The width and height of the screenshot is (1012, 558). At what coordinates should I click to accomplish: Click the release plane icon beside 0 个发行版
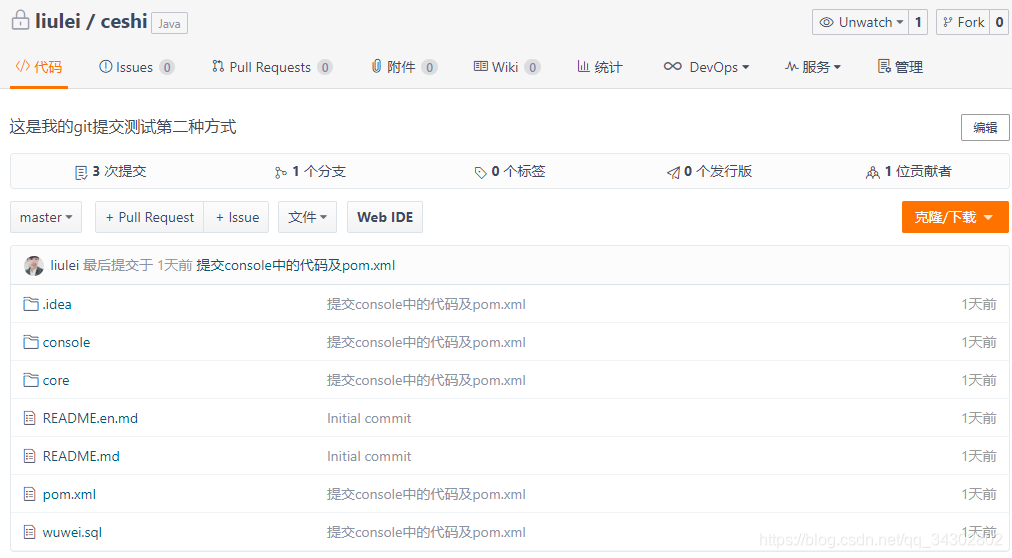tap(673, 172)
